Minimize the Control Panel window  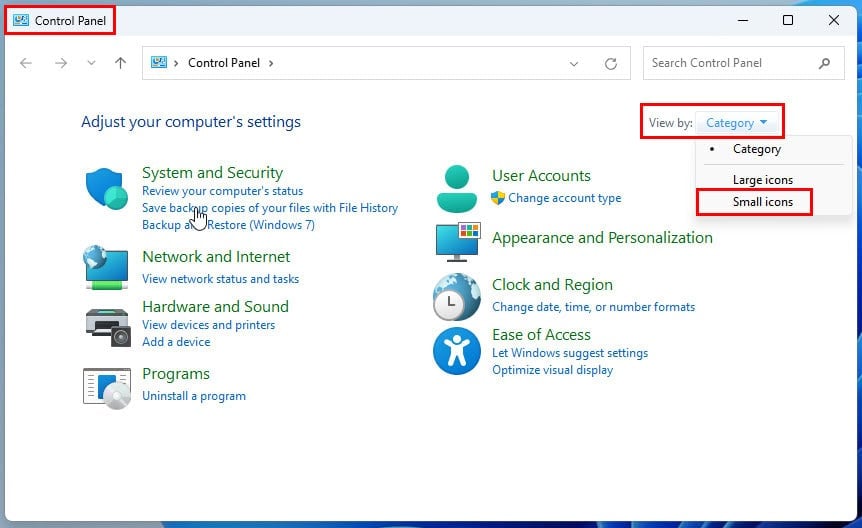point(743,20)
